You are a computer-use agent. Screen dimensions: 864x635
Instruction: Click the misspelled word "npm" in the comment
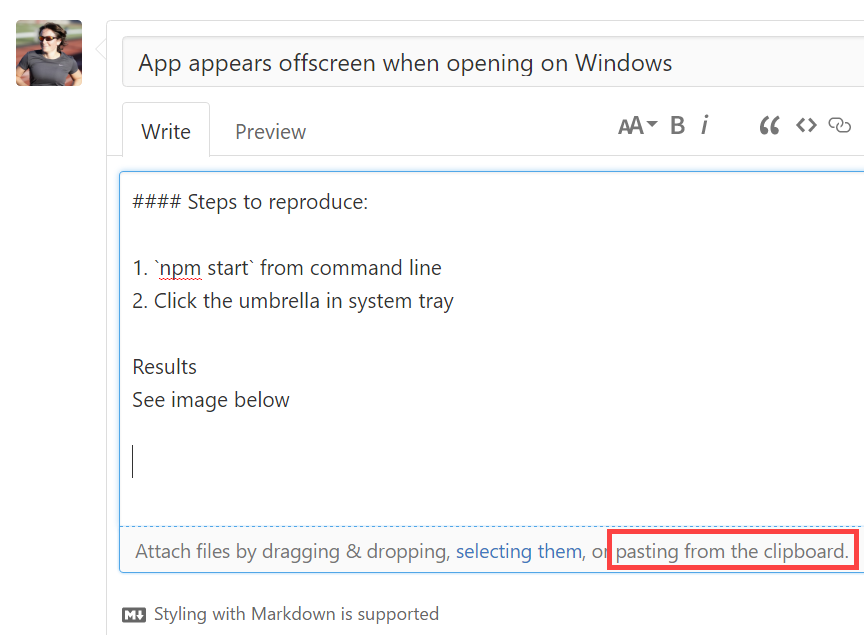[x=180, y=268]
